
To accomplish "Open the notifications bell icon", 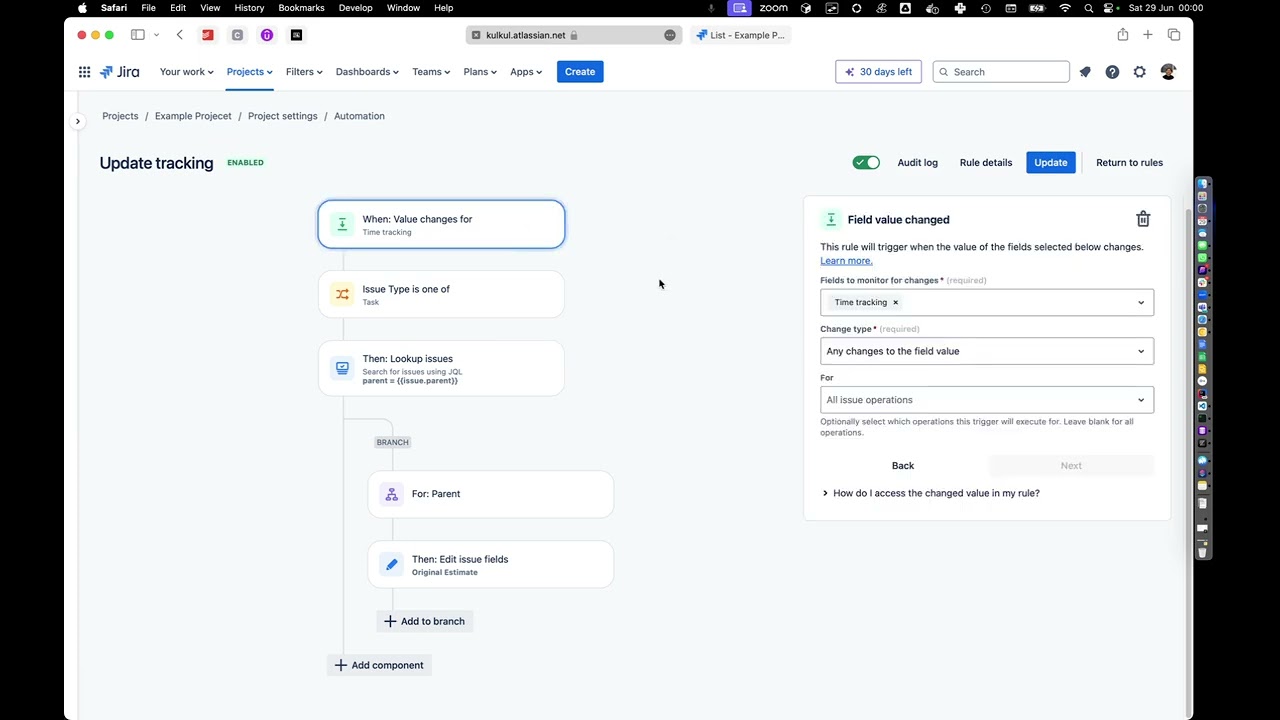I will point(1085,72).
